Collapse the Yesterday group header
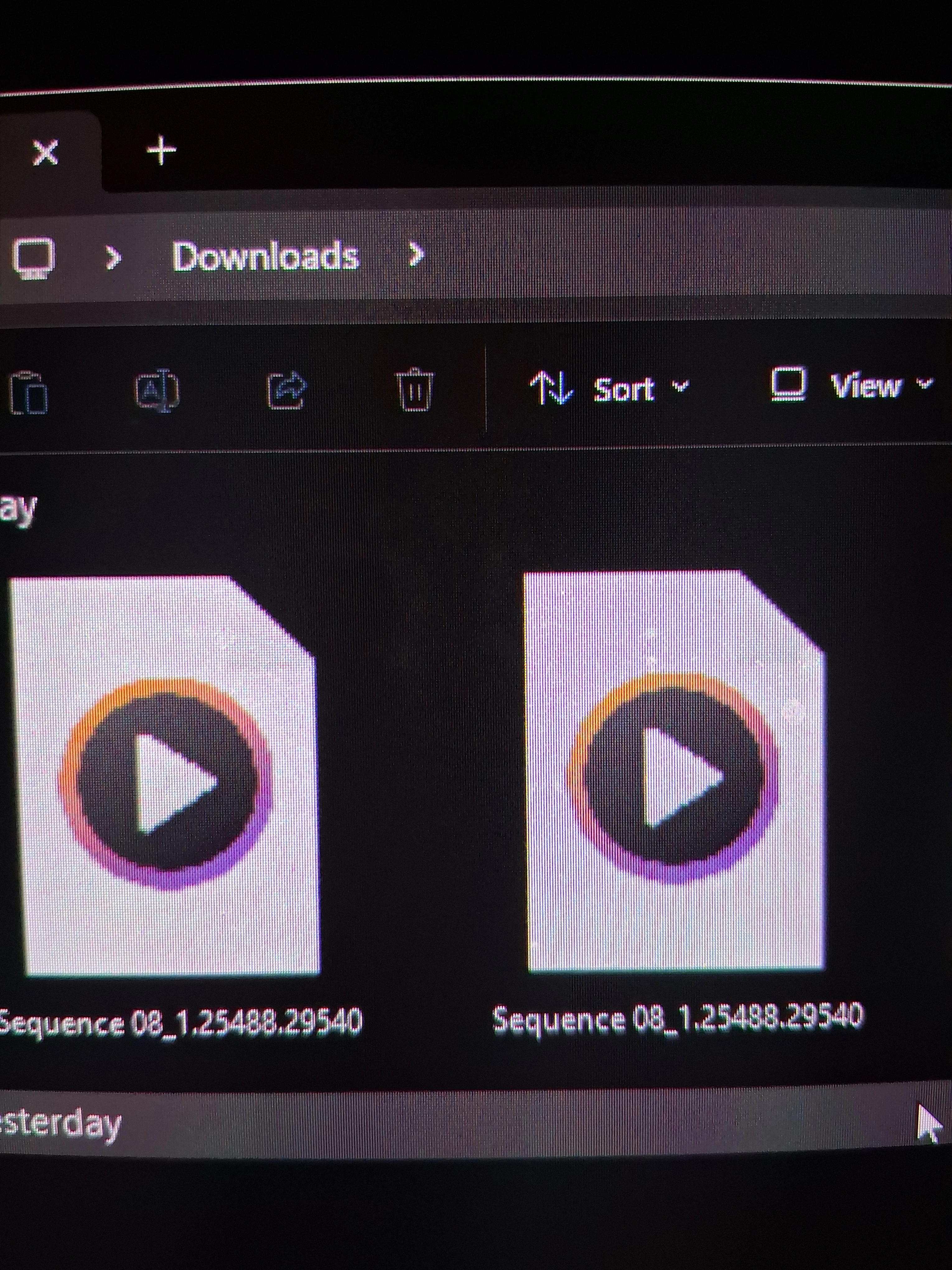The height and width of the screenshot is (1270, 952). coord(60,1123)
